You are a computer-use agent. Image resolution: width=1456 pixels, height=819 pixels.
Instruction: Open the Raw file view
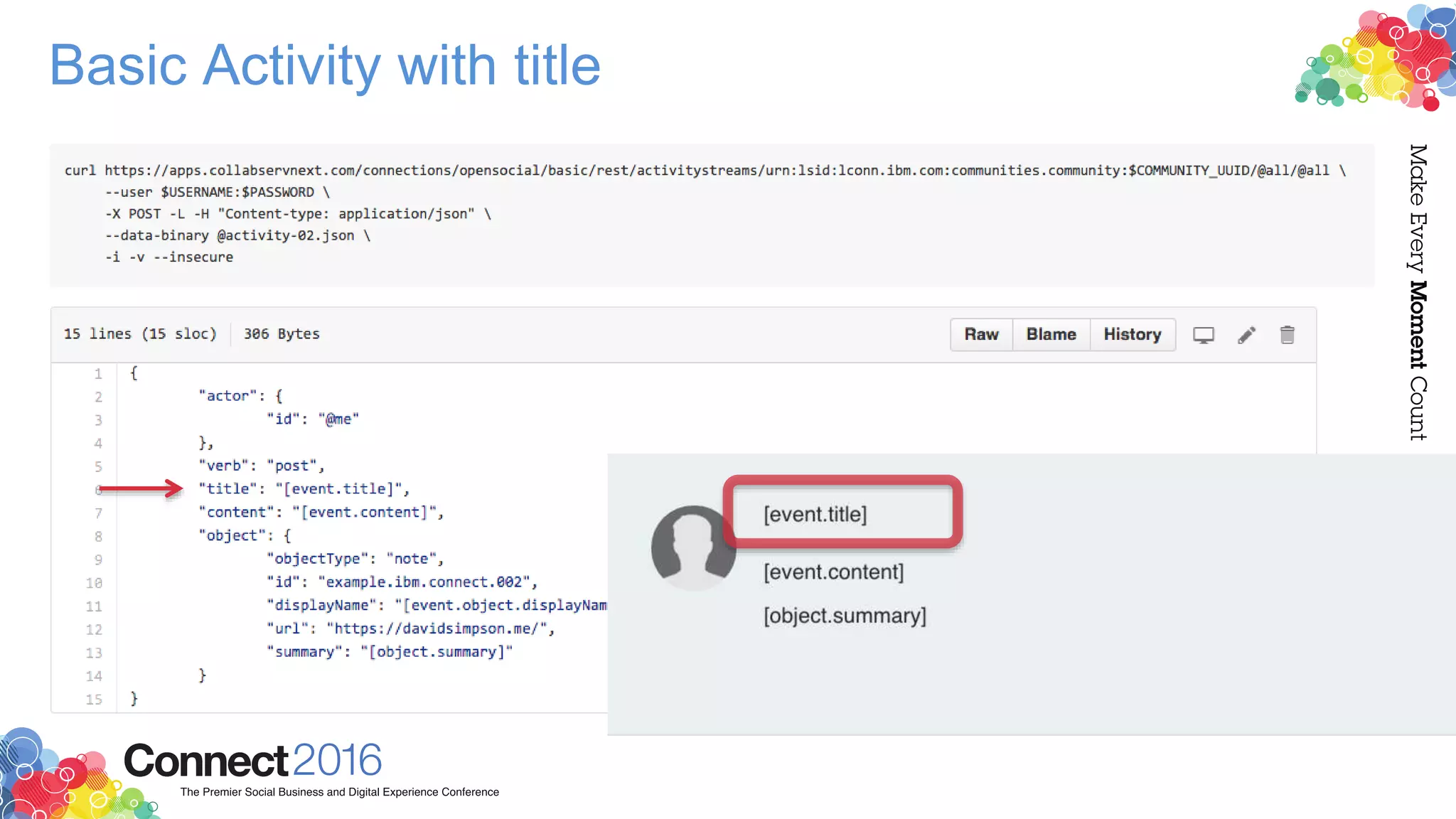[981, 335]
